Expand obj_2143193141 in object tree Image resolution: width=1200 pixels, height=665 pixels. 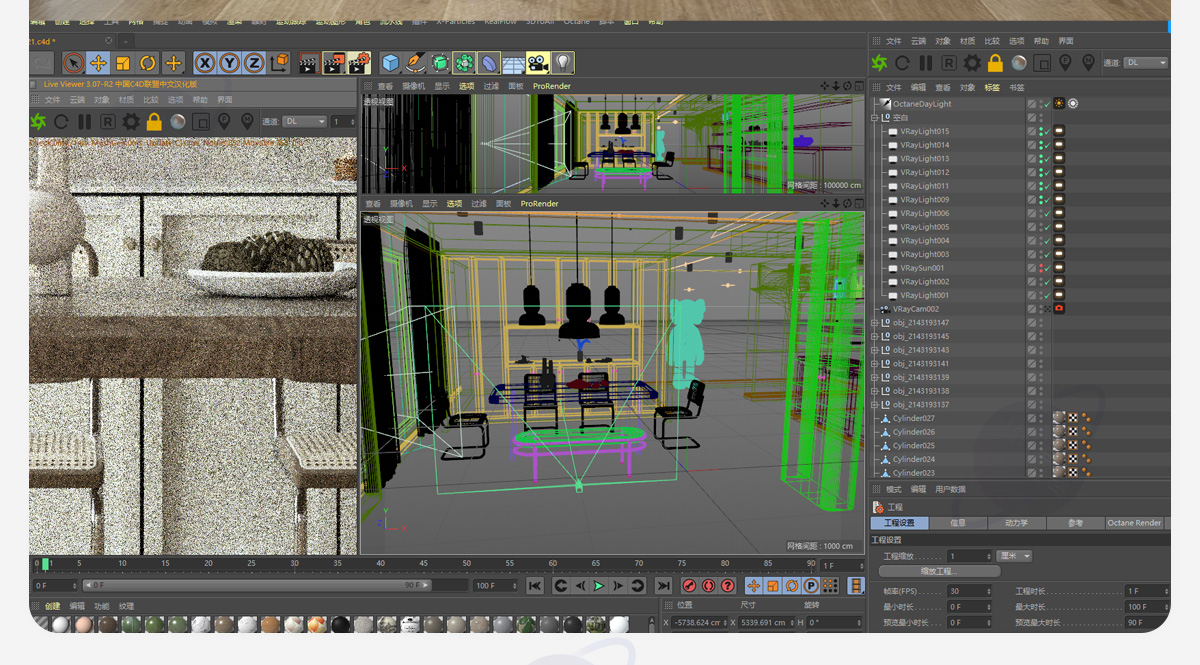click(875, 364)
